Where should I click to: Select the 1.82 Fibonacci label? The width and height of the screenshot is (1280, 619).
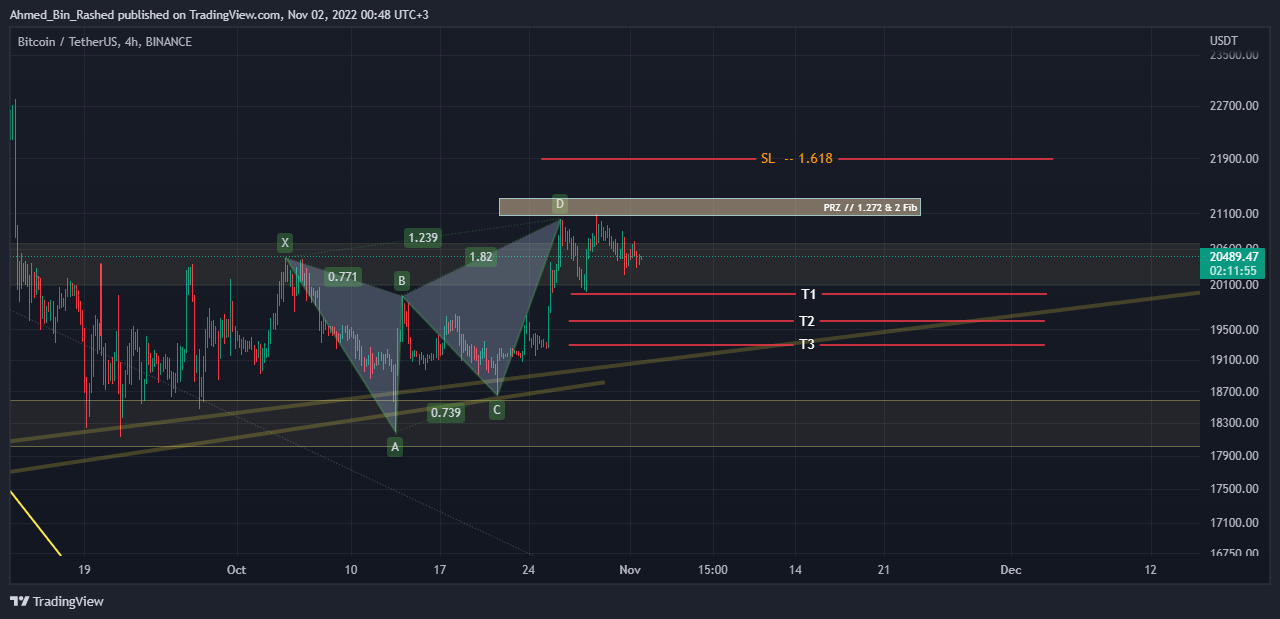coord(480,256)
